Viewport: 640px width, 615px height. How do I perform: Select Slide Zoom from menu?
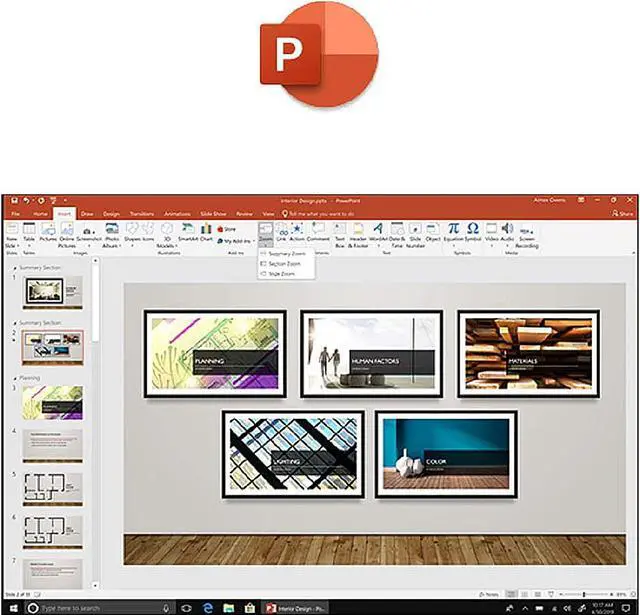pos(287,274)
